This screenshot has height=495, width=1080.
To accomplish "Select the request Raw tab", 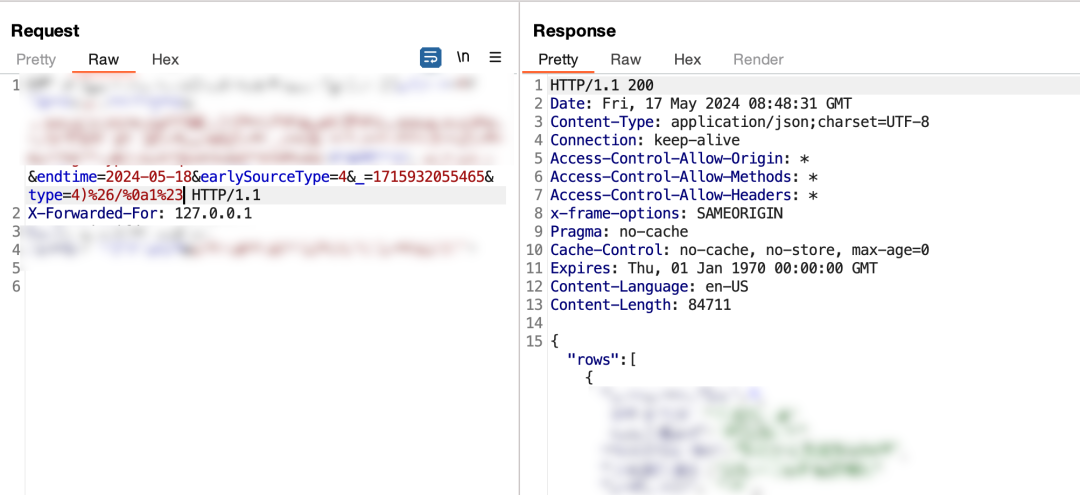I will [104, 60].
